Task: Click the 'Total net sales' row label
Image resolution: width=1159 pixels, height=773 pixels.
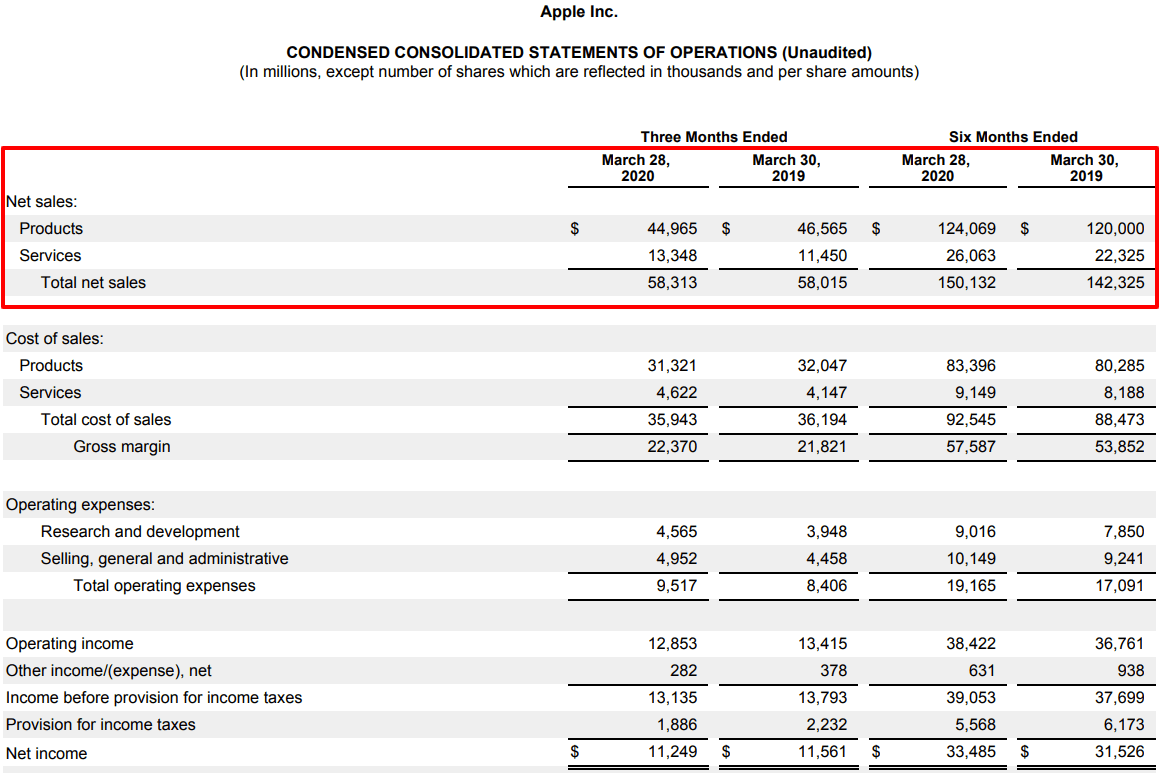Action: tap(93, 283)
